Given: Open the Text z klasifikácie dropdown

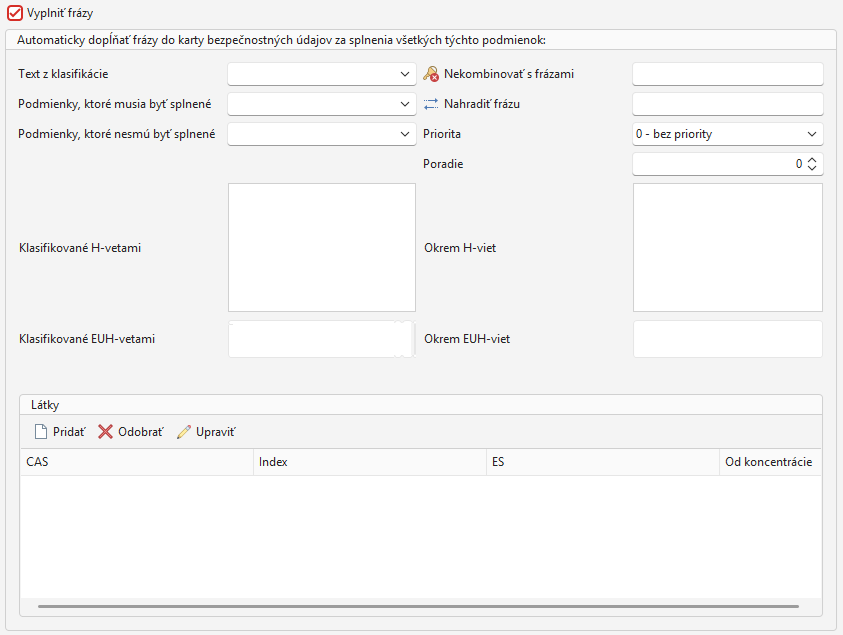Looking at the screenshot, I should point(322,74).
